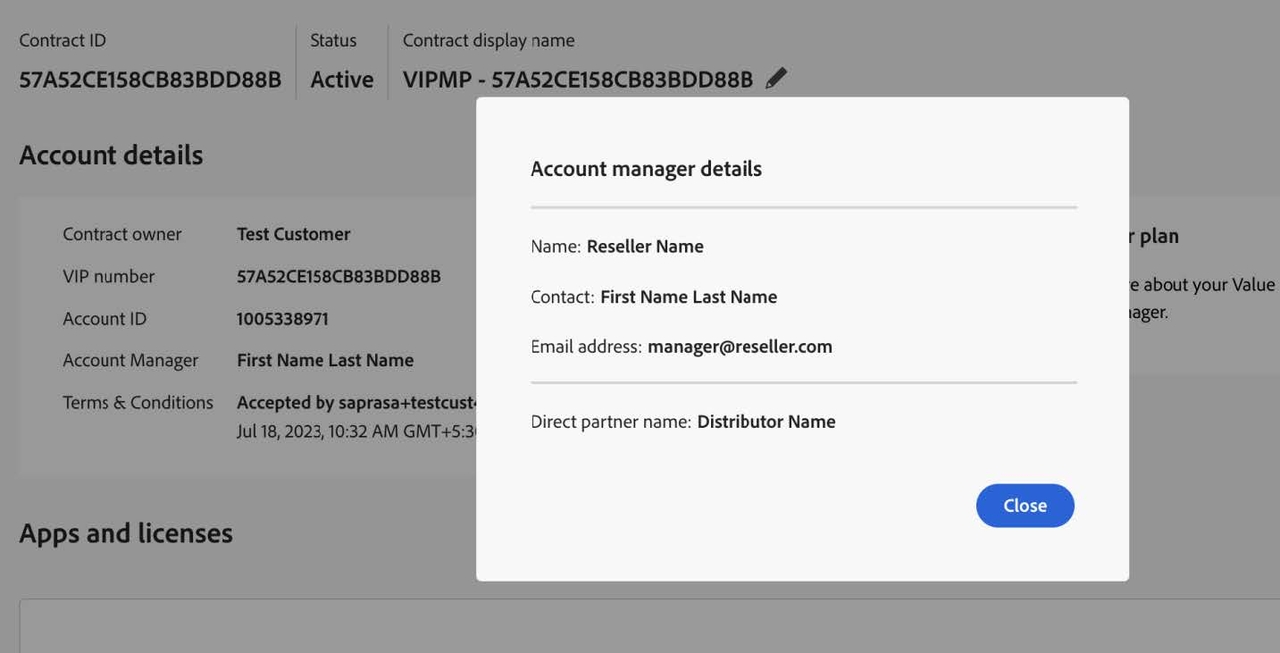Click the Account ID value 1005338971
Viewport: 1280px width, 653px height.
(x=282, y=319)
